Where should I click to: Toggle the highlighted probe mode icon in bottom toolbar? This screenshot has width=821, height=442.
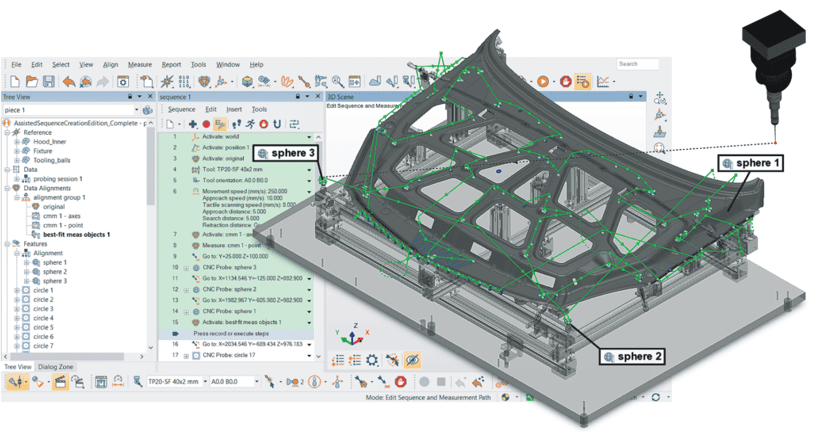click(17, 382)
